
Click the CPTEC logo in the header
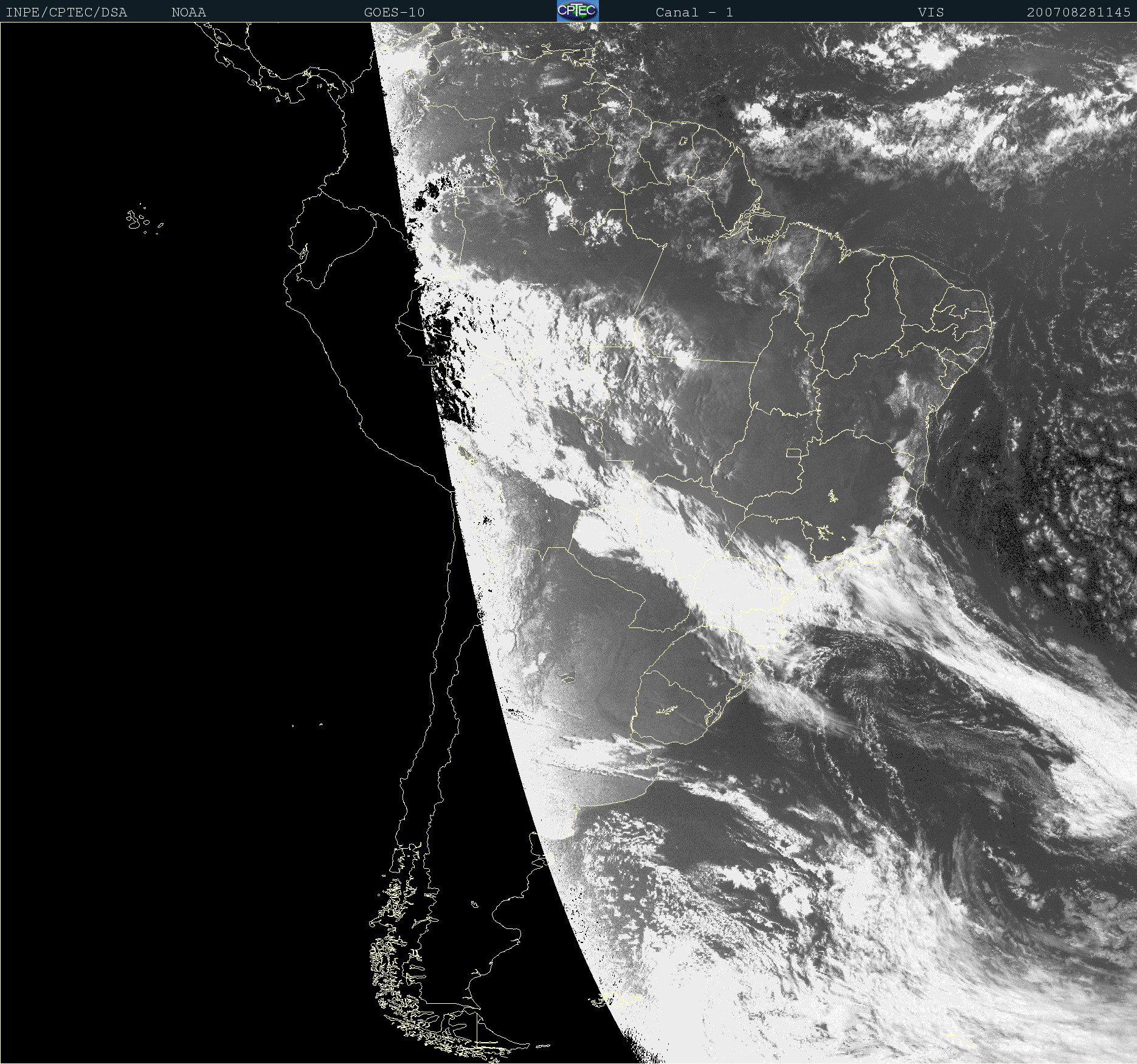(x=577, y=11)
